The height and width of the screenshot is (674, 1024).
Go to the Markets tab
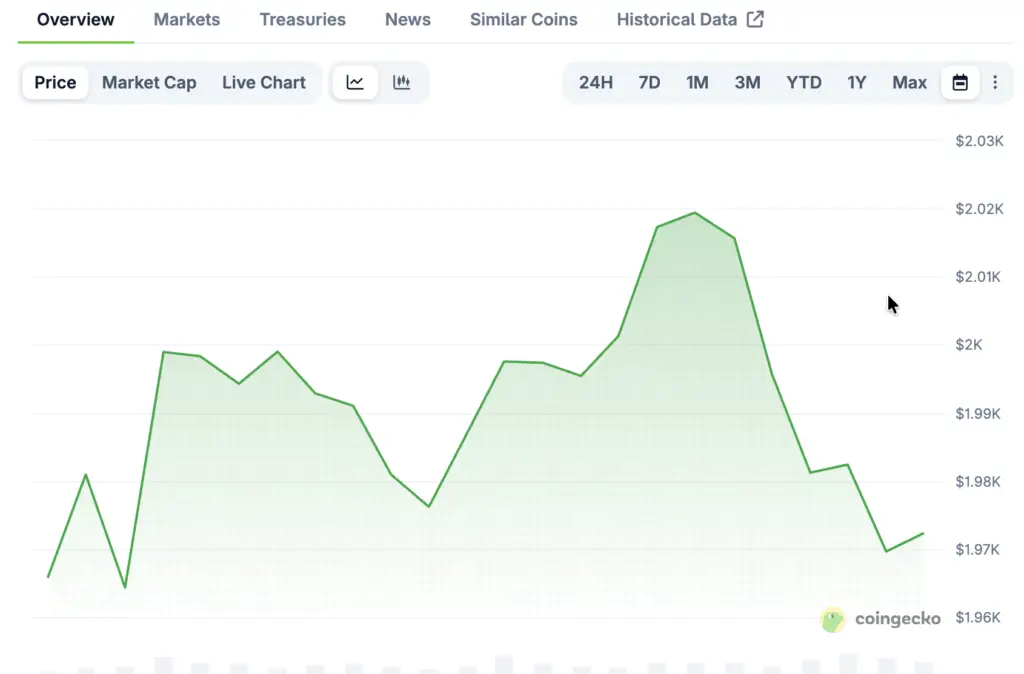click(x=187, y=19)
